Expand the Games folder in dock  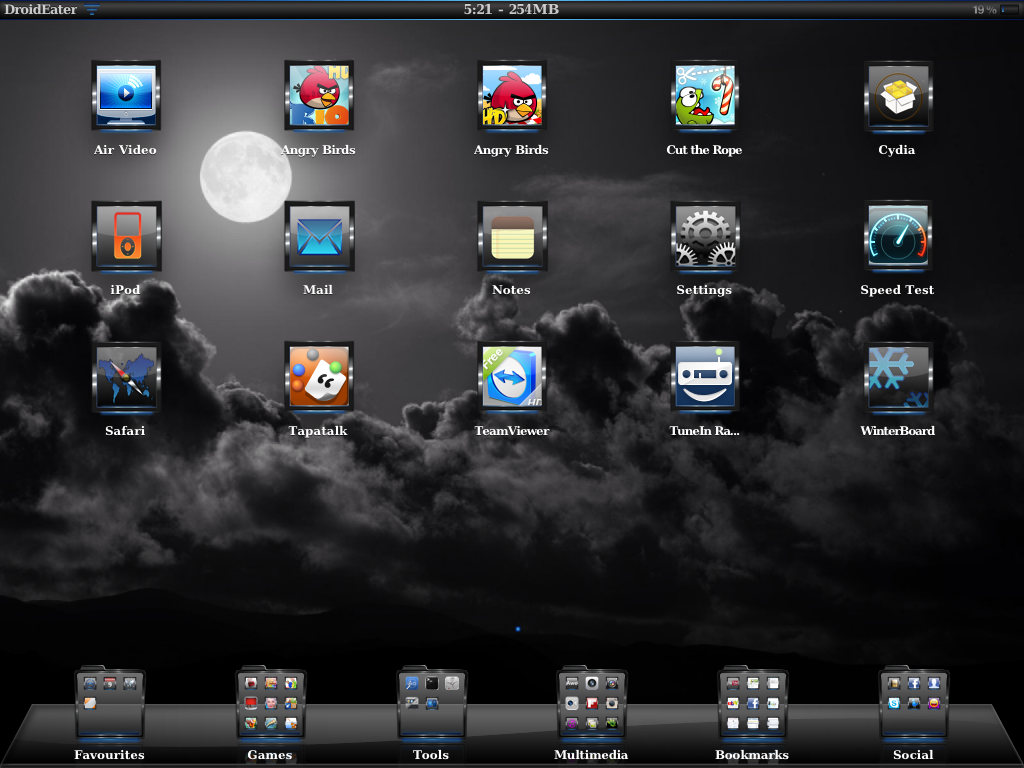270,704
